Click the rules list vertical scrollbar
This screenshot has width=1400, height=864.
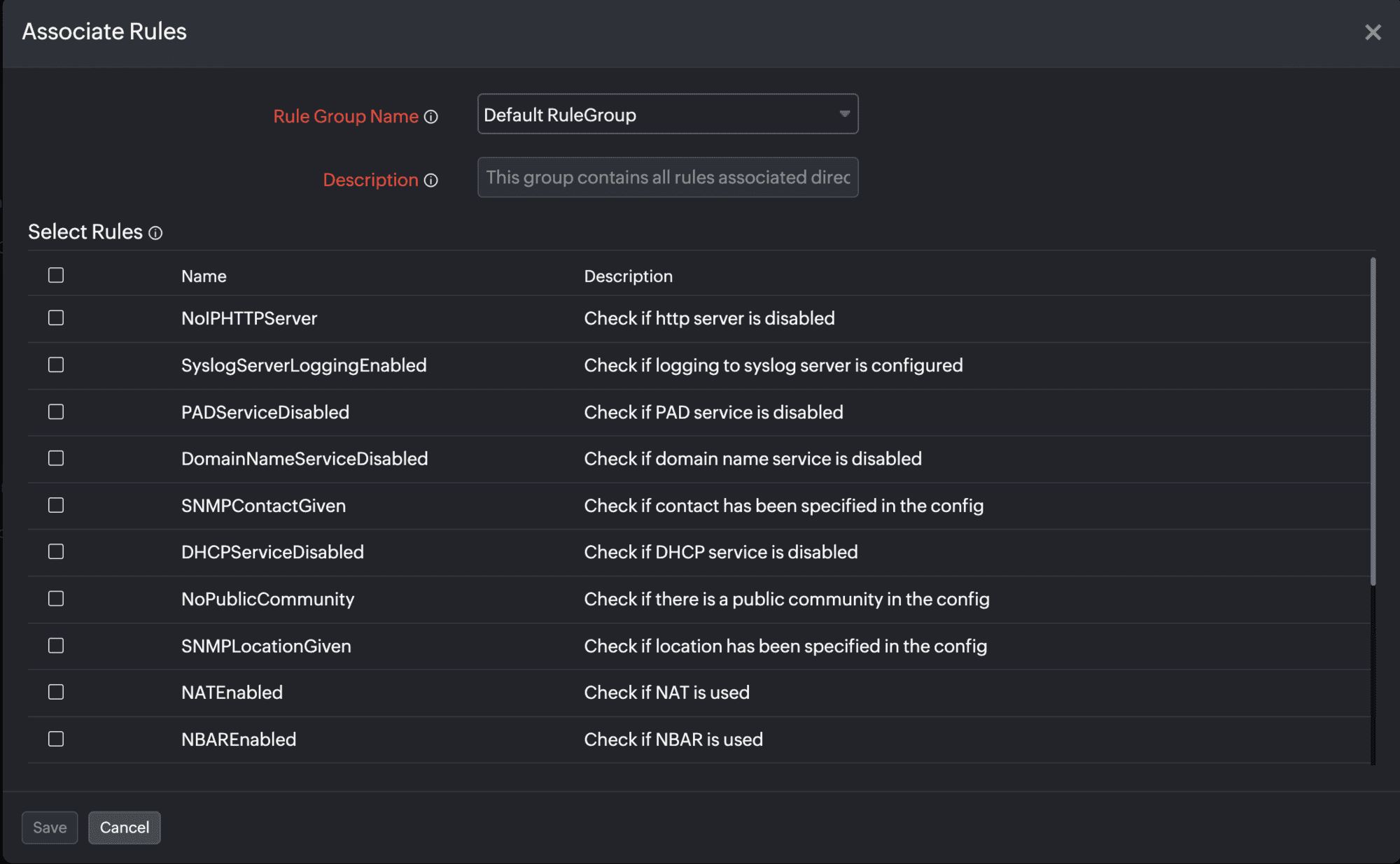coord(1373,420)
